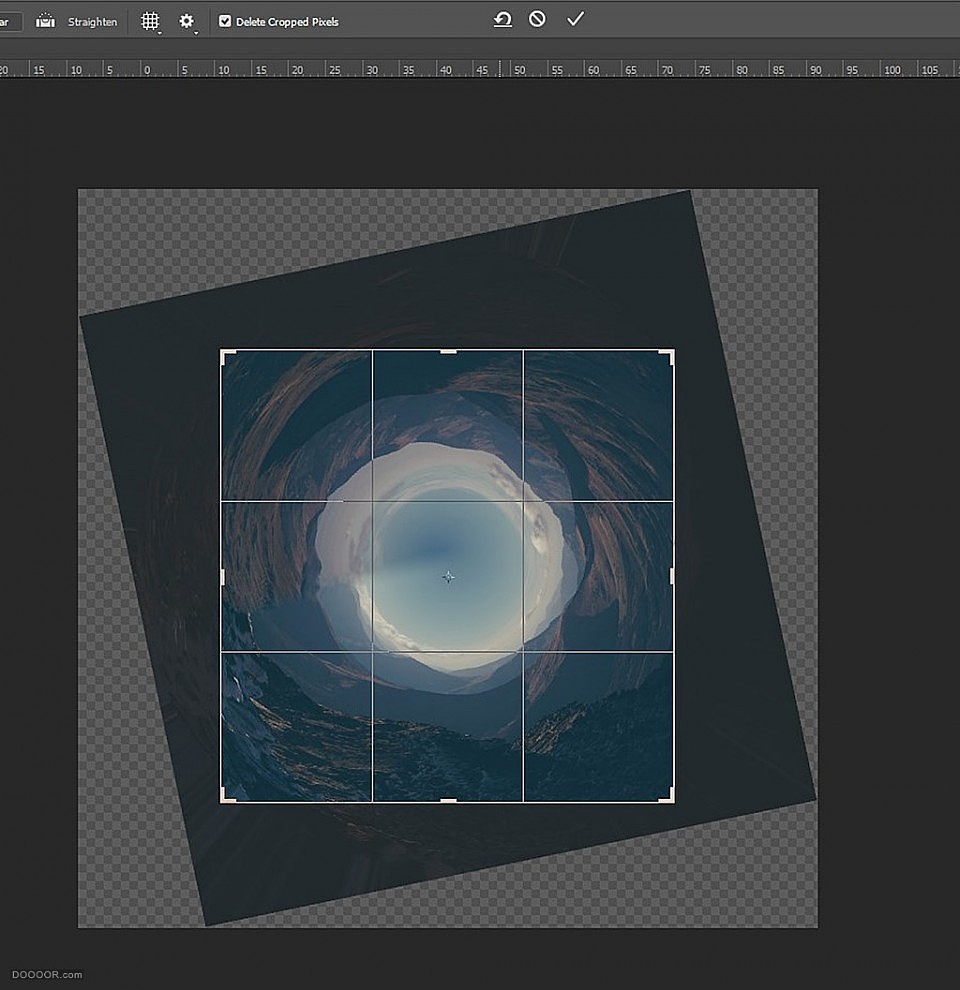Commit the crop with the checkmark icon
Screen dimensions: 960x990
click(x=575, y=19)
